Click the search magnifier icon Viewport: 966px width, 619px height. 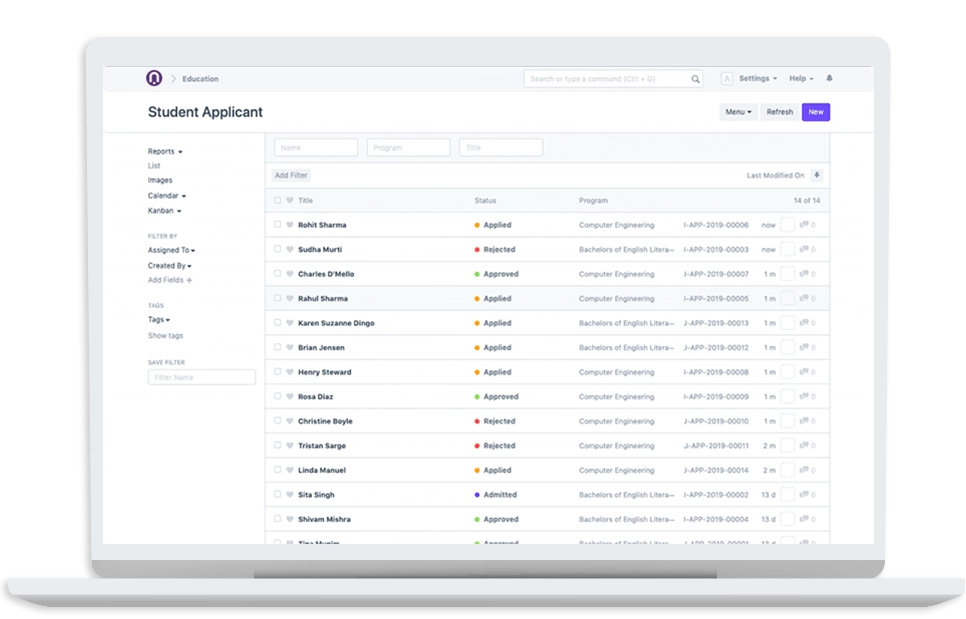pos(695,79)
